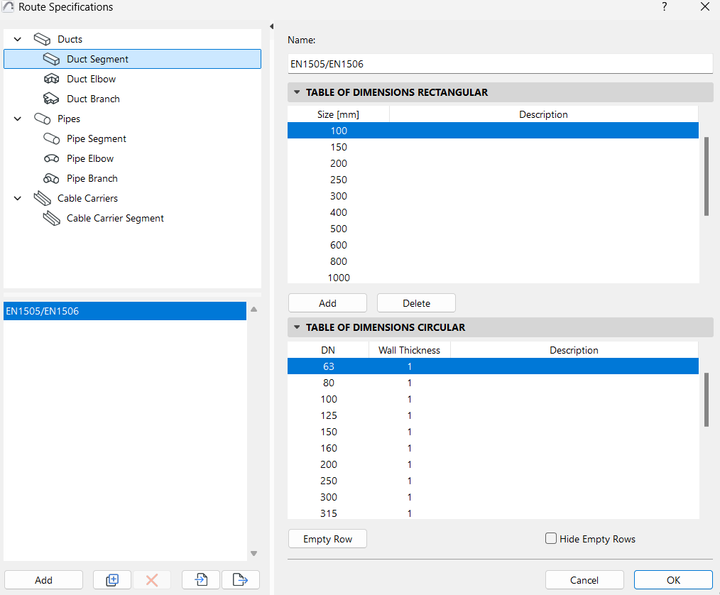Select rectangular size row 400
Image resolution: width=720 pixels, height=595 pixels.
click(x=493, y=213)
